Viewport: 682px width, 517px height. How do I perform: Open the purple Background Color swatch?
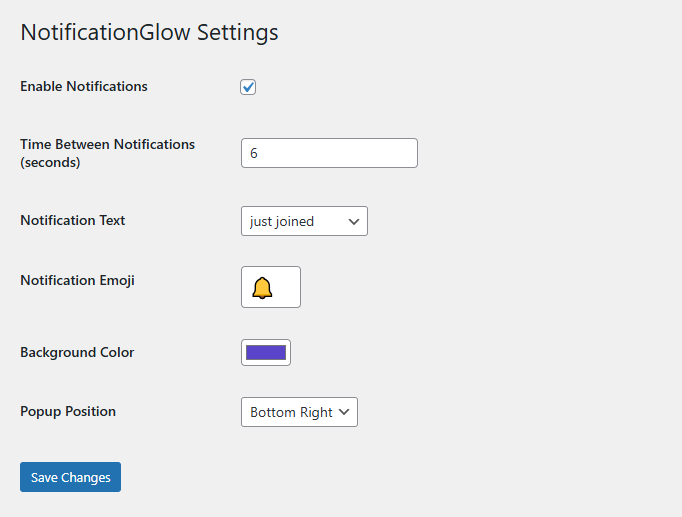pyautogui.click(x=266, y=352)
